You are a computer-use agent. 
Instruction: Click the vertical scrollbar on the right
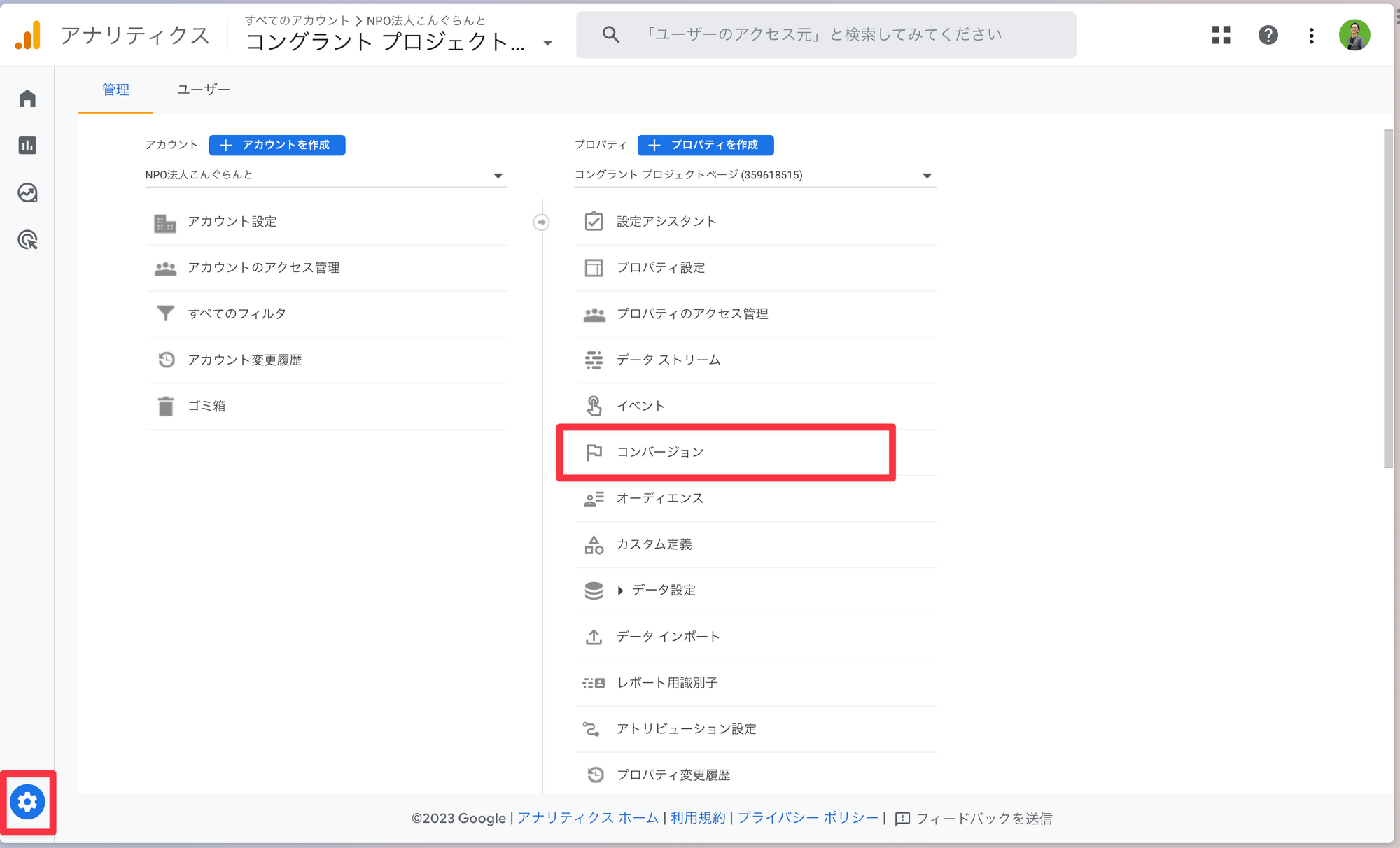pos(1388,299)
